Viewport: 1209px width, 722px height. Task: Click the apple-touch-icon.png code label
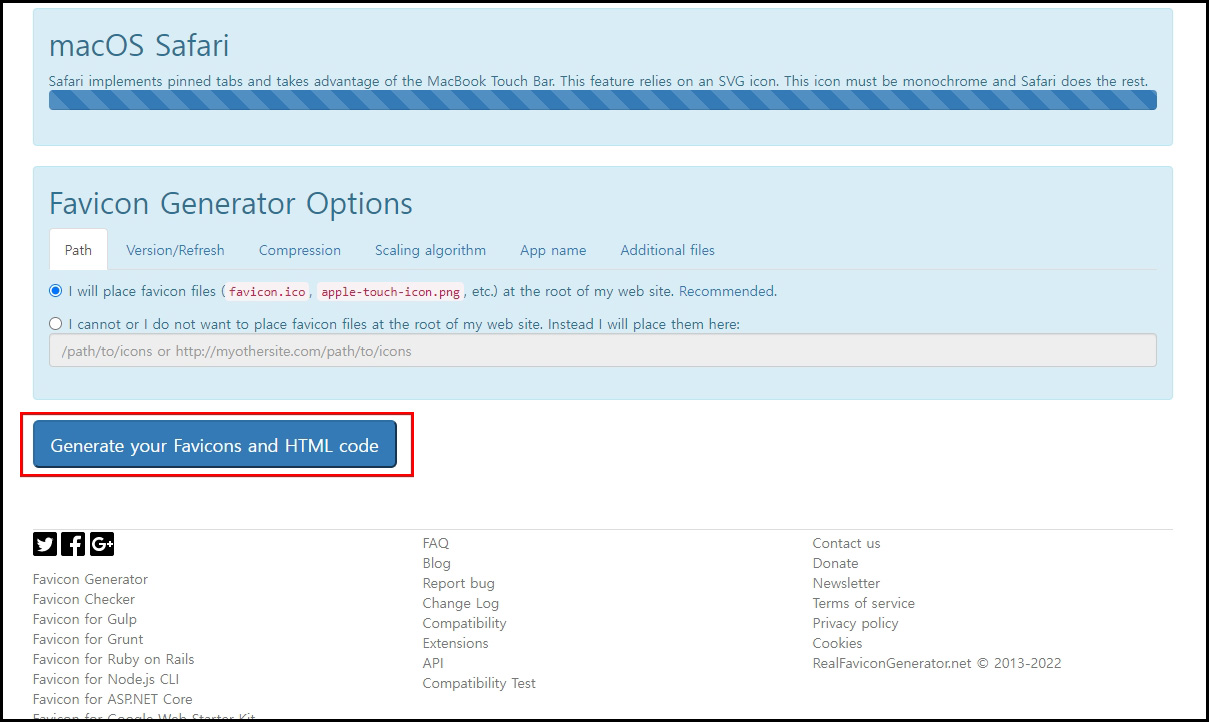tap(391, 292)
